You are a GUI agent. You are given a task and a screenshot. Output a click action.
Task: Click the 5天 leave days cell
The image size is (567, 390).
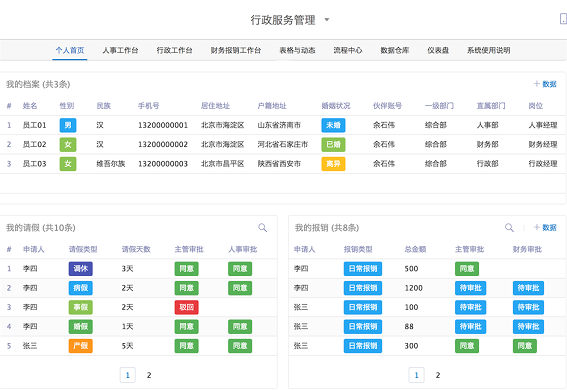[127, 346]
